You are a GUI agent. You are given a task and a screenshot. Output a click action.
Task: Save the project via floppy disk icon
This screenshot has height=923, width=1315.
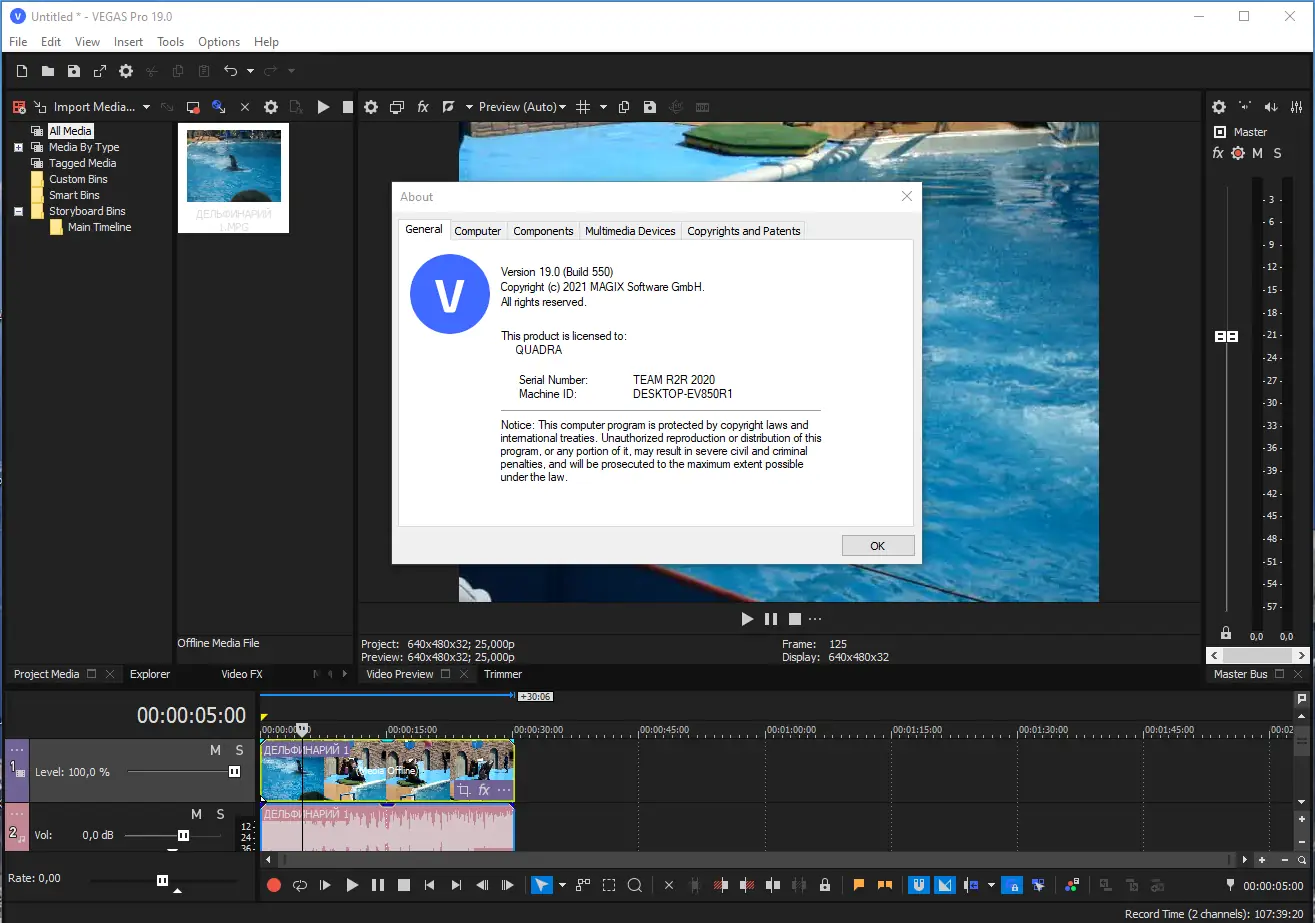73,71
